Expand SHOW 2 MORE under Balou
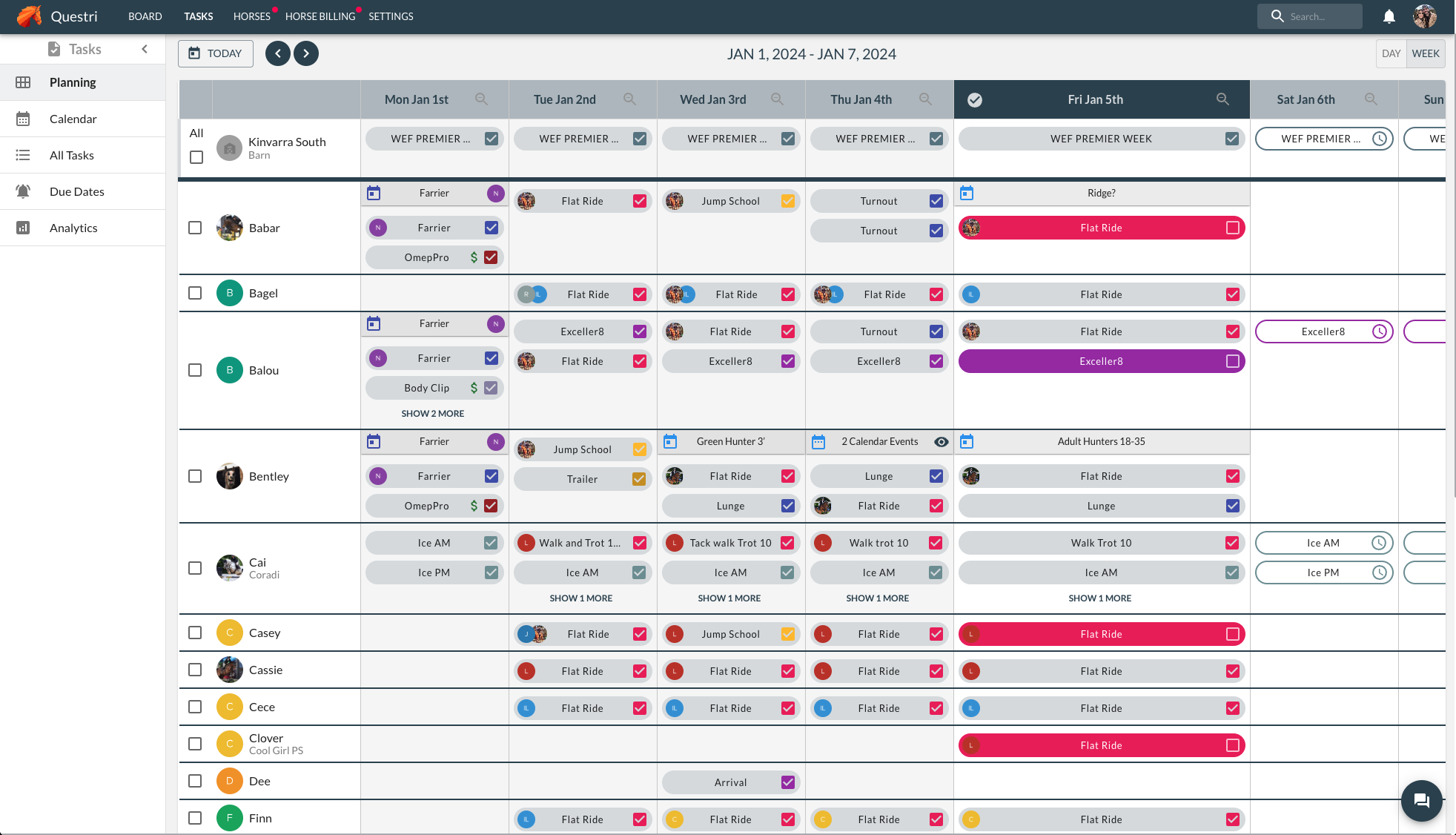 click(x=433, y=413)
